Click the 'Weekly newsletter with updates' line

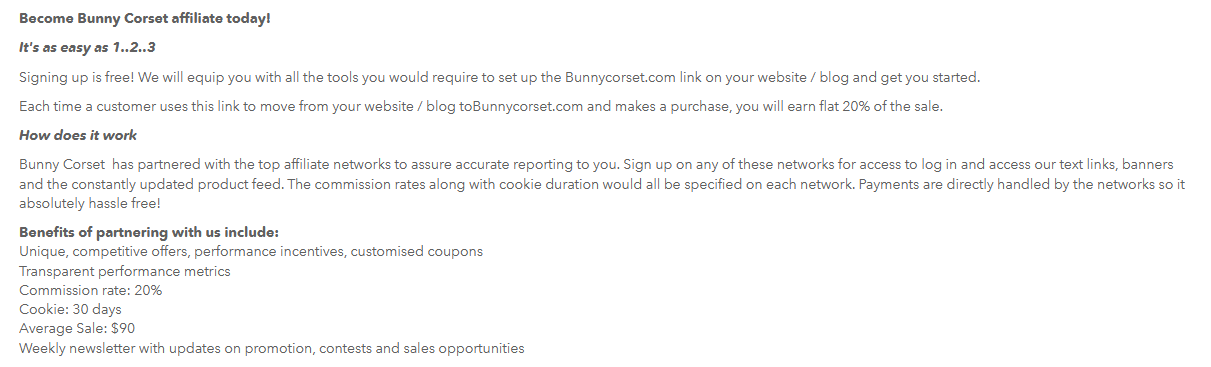272,348
